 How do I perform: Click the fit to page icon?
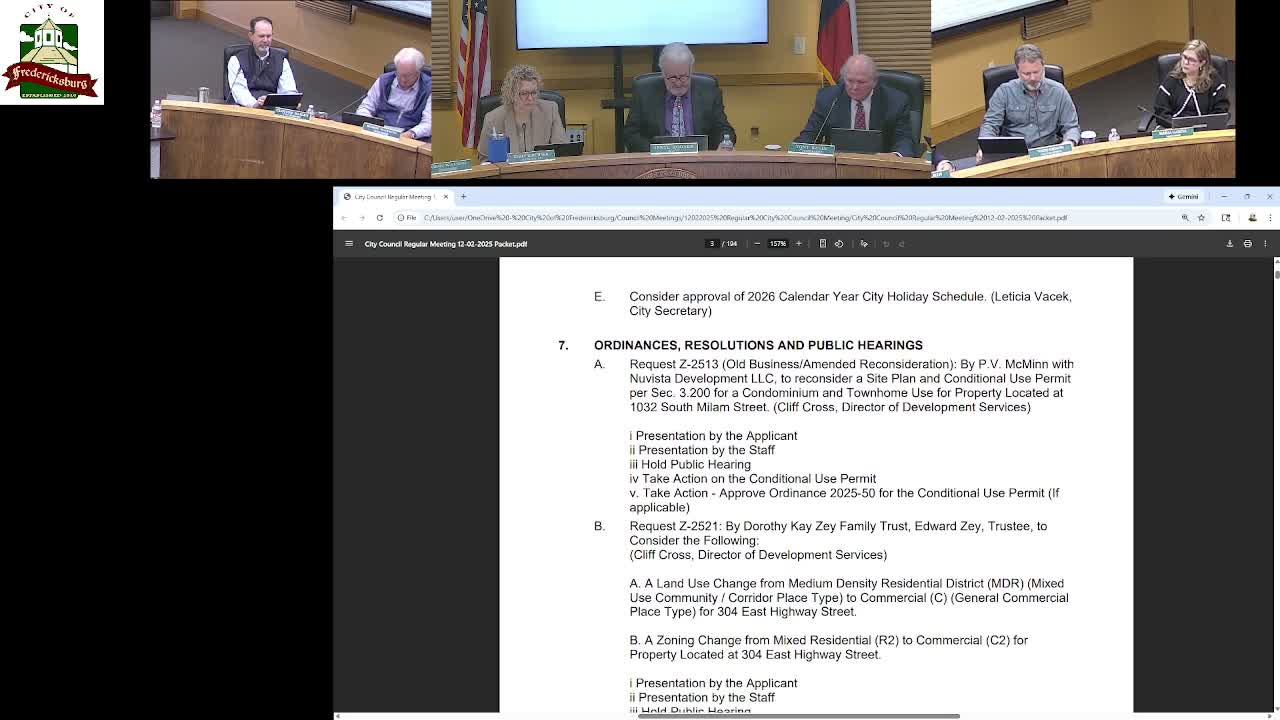pyautogui.click(x=823, y=244)
